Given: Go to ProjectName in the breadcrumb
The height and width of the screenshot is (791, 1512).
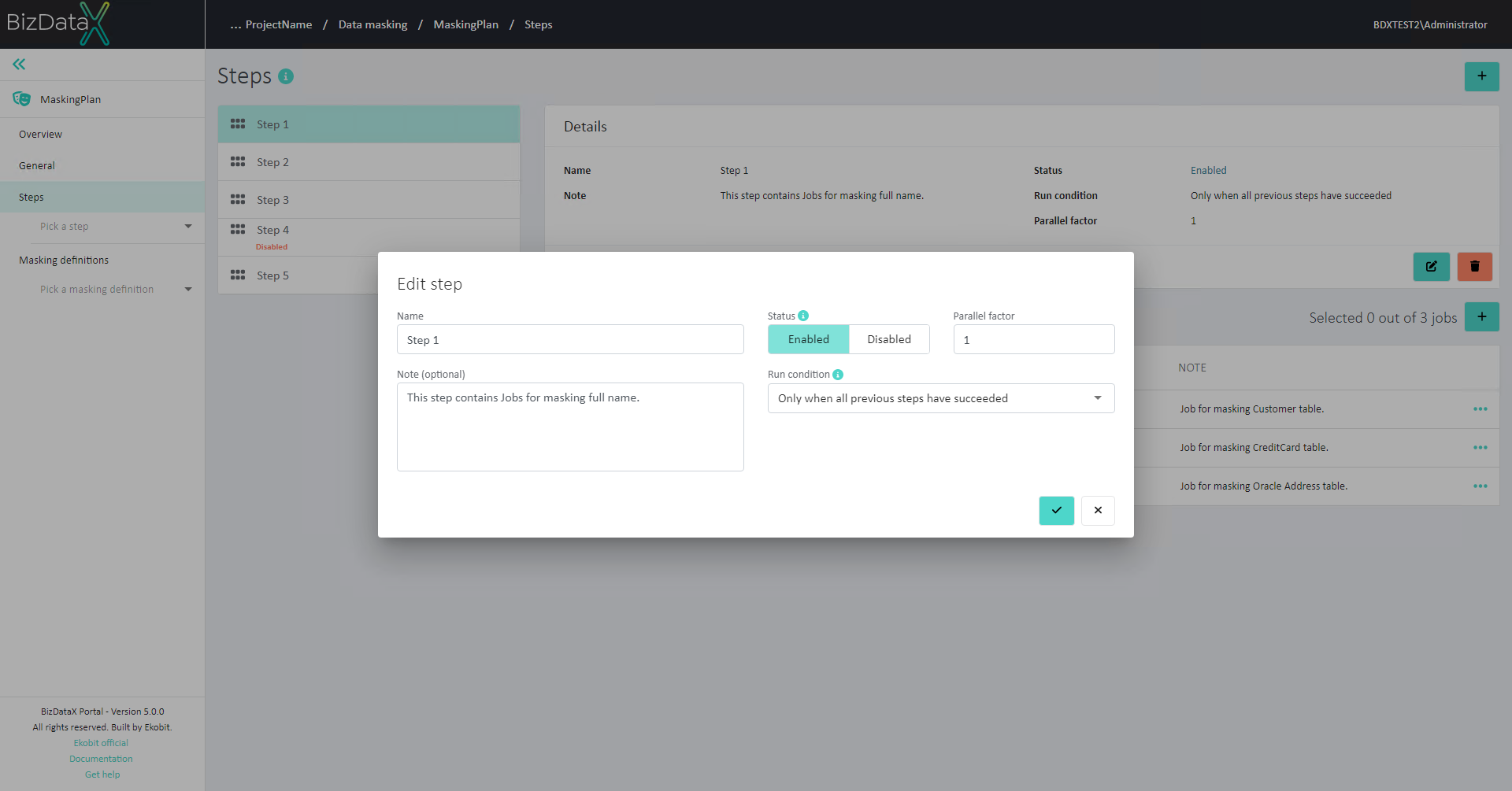Looking at the screenshot, I should click(279, 24).
